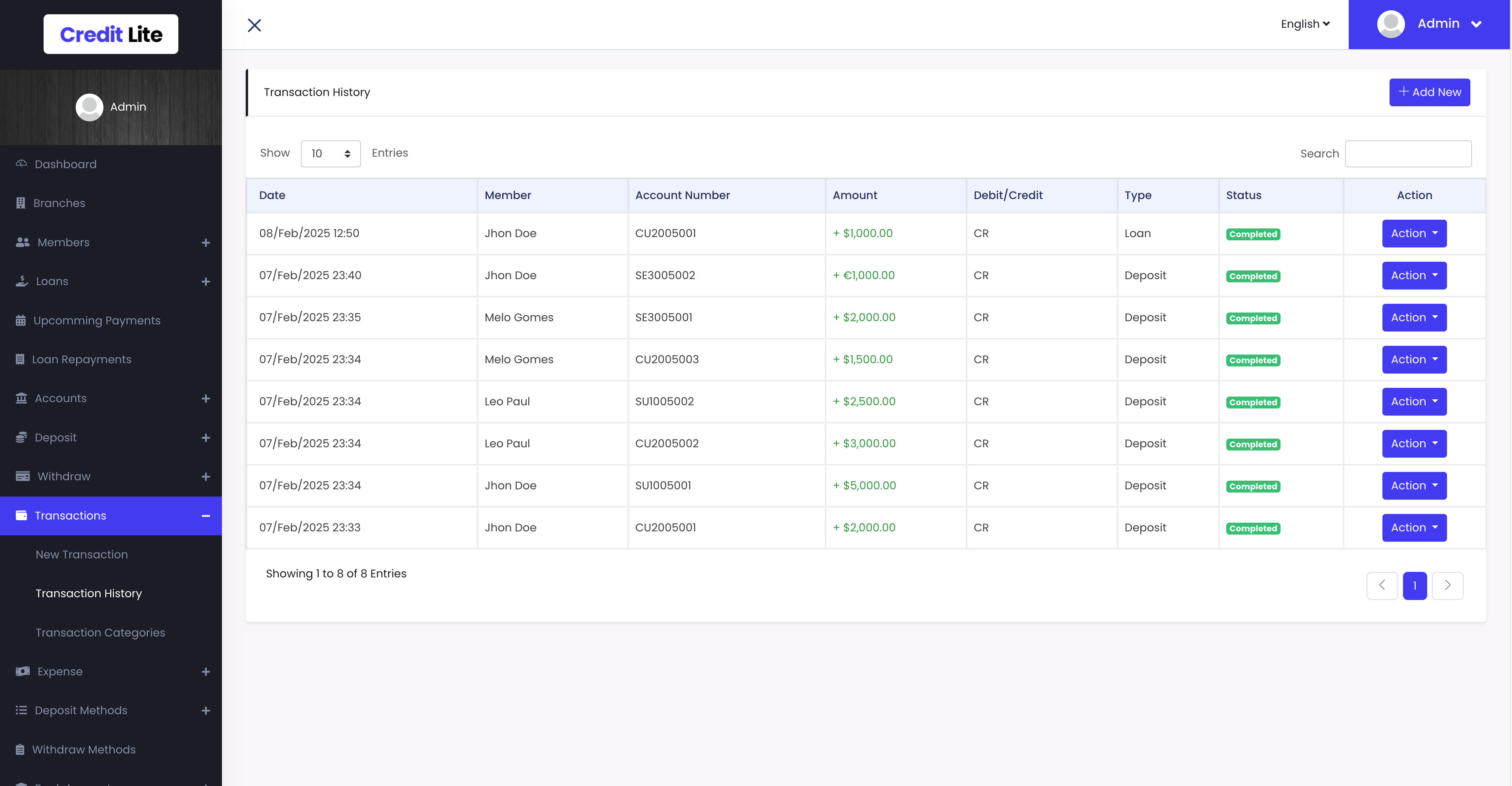Focus the Search input field
The width and height of the screenshot is (1512, 786).
tap(1407, 153)
